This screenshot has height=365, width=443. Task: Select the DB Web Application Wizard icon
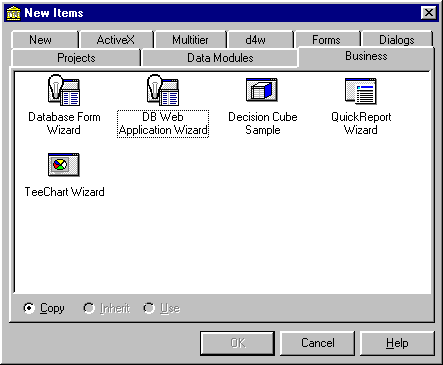163,90
